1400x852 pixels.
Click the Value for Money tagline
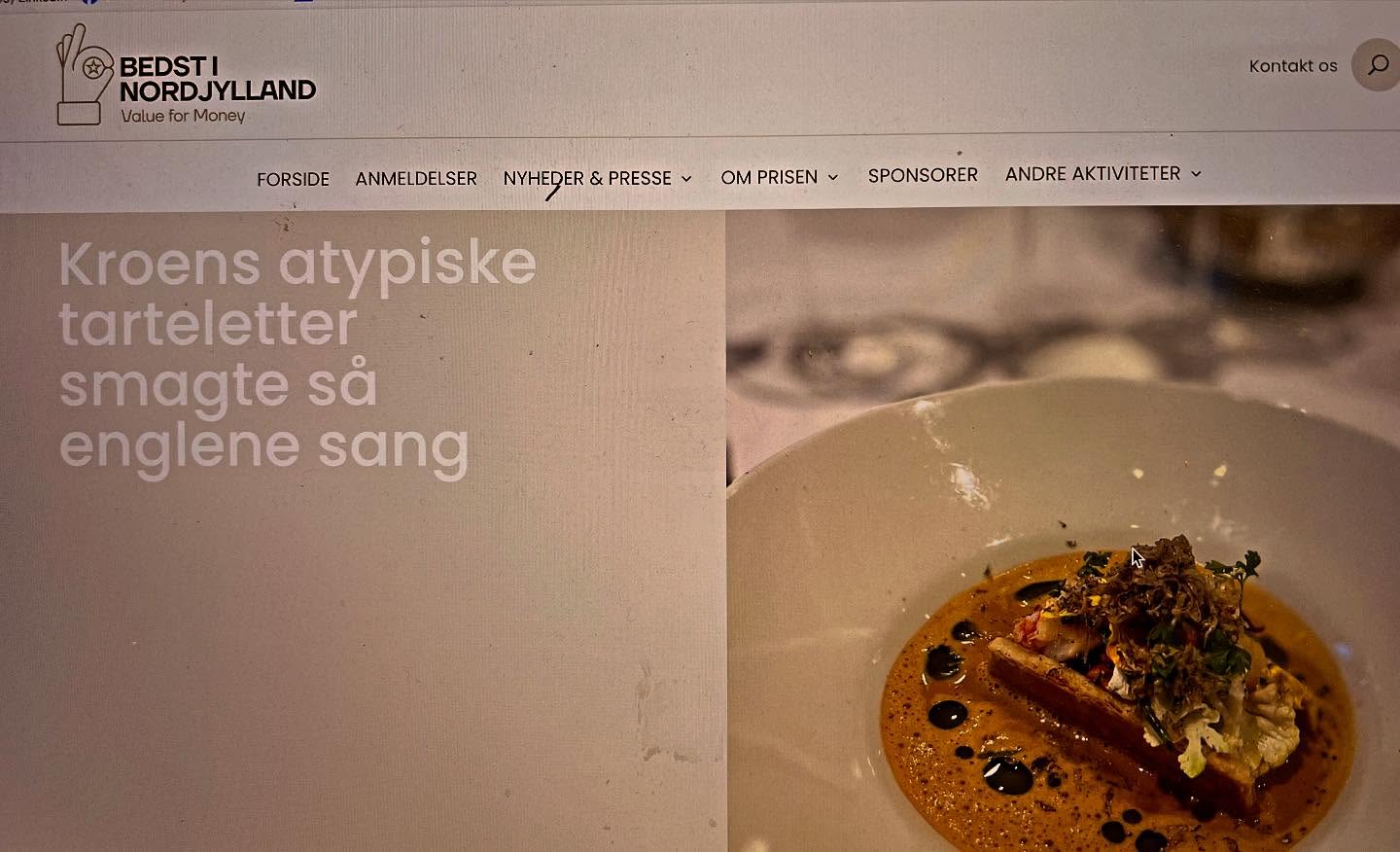pyautogui.click(x=183, y=116)
